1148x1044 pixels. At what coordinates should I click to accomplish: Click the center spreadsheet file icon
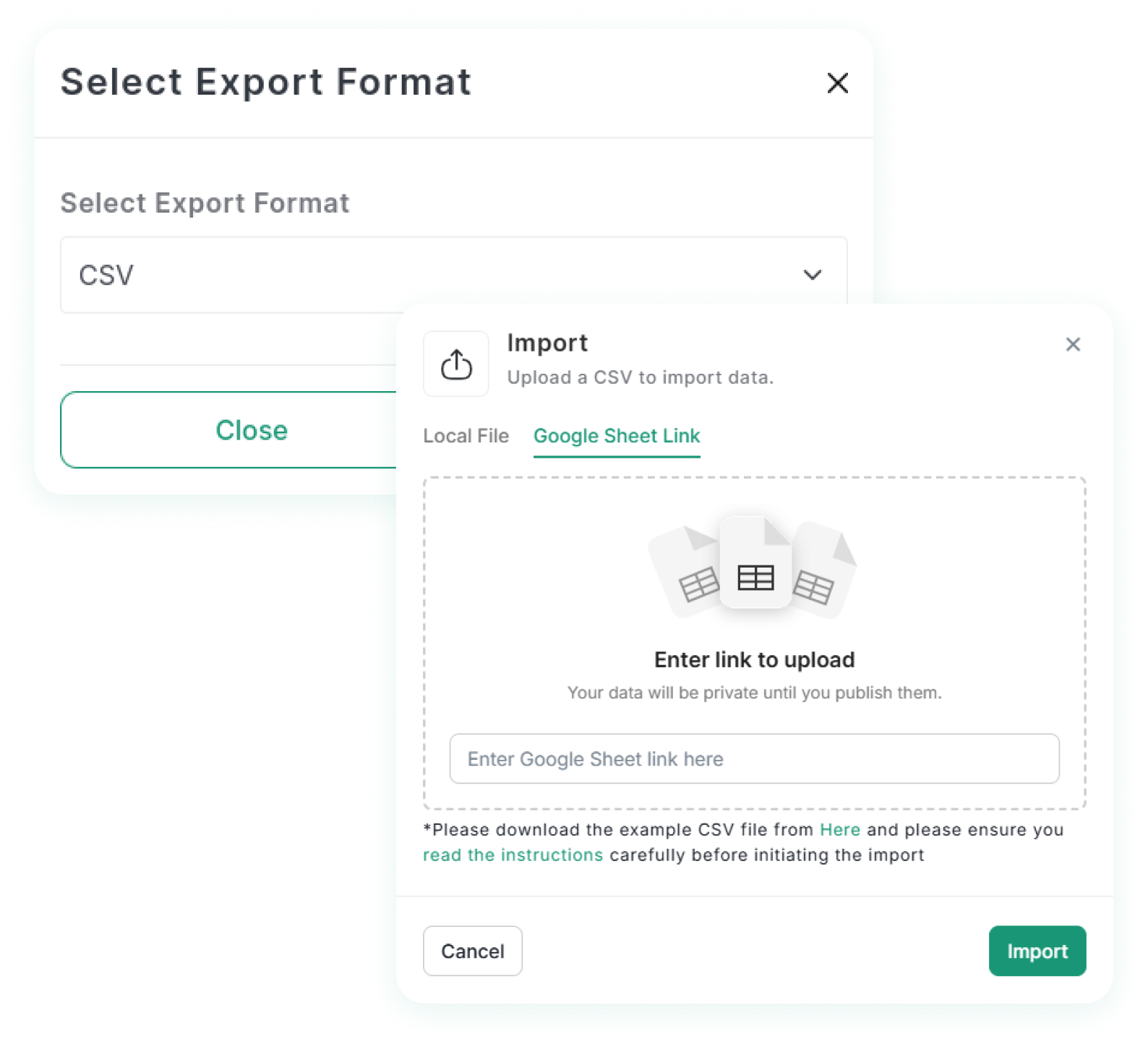(x=755, y=562)
